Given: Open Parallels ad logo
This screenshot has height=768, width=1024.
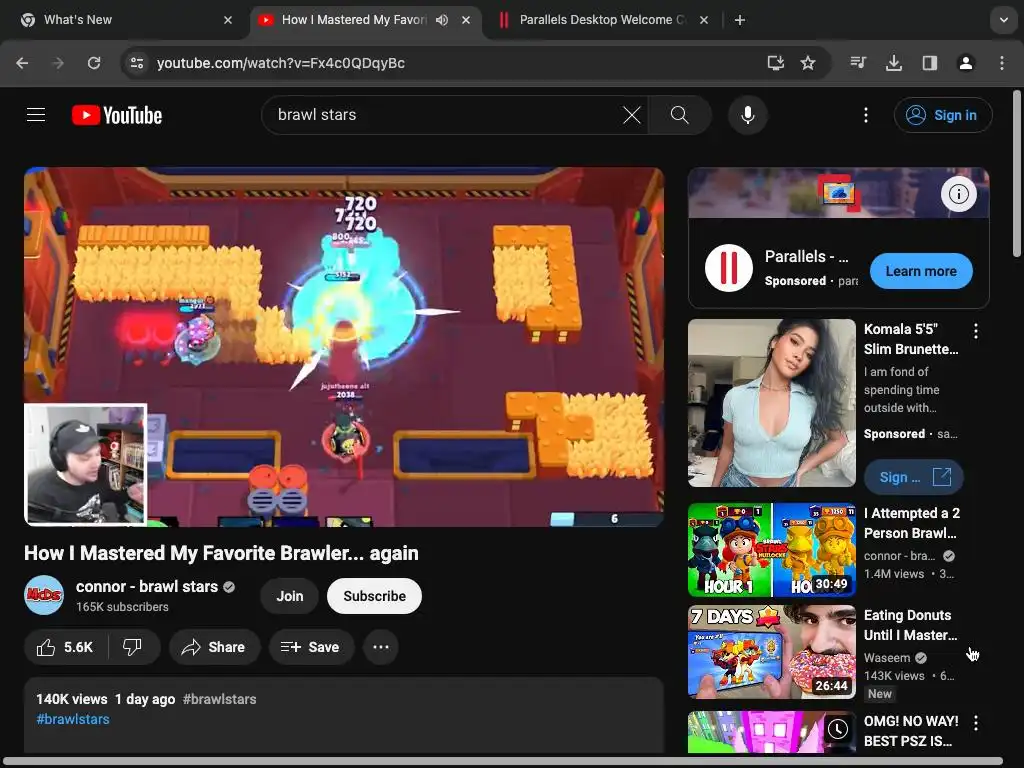Looking at the screenshot, I should 729,268.
